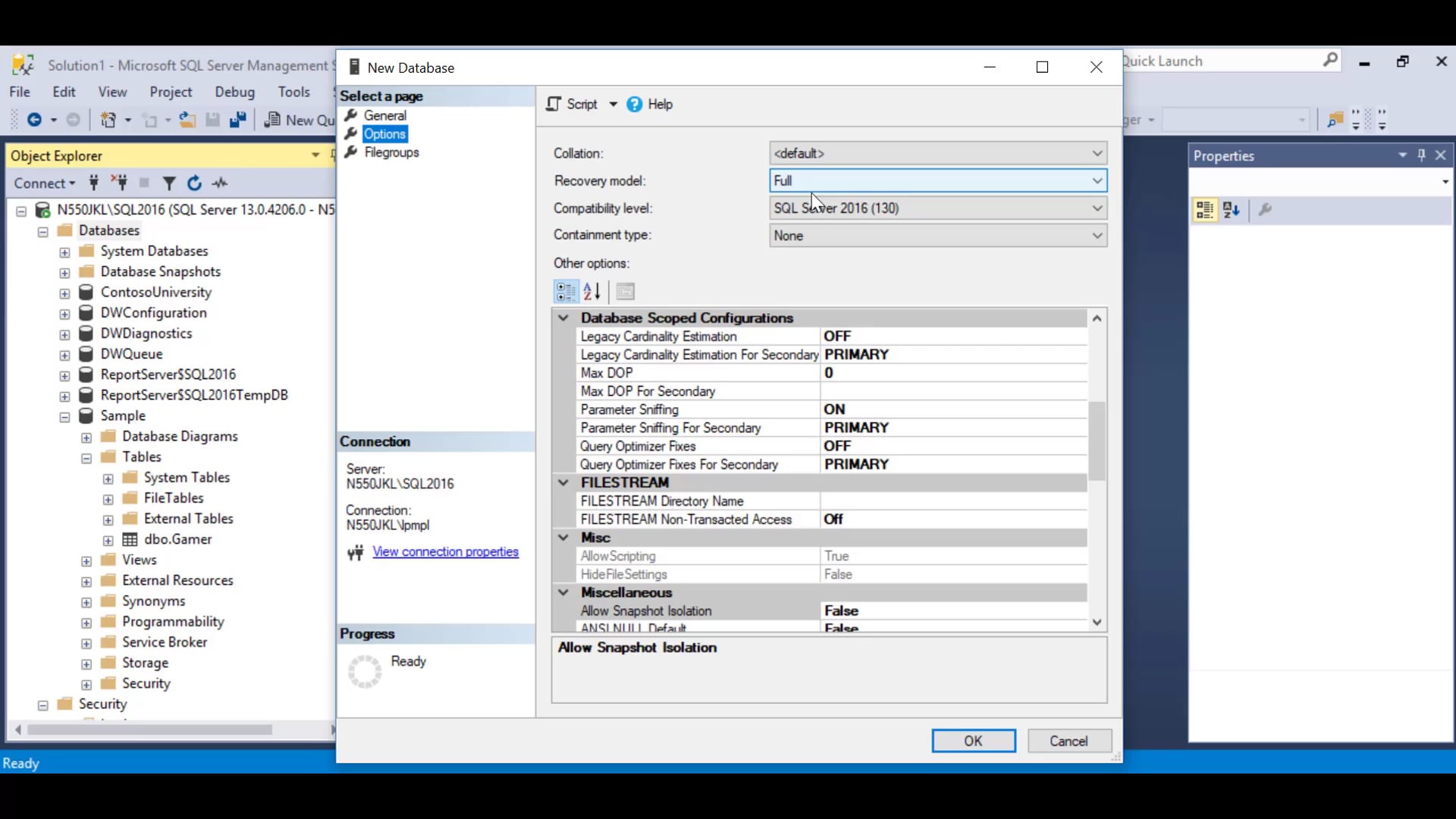1456x819 pixels.
Task: Click the Alphabetical sort icon under Other options
Action: pos(592,291)
